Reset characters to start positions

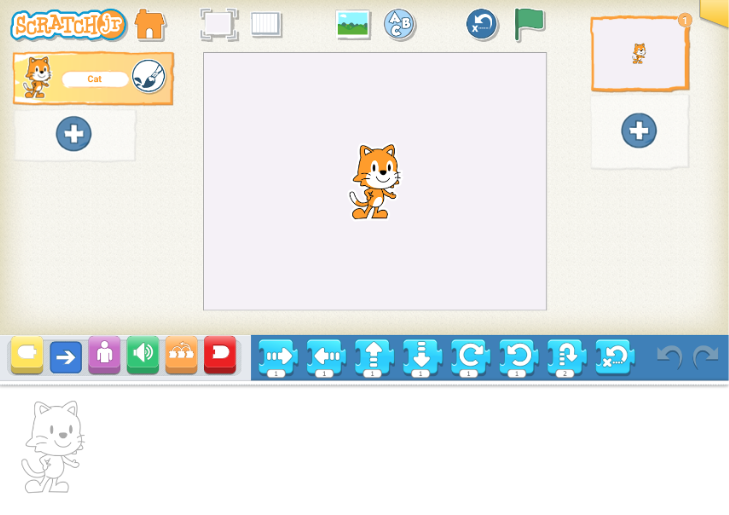[x=482, y=24]
